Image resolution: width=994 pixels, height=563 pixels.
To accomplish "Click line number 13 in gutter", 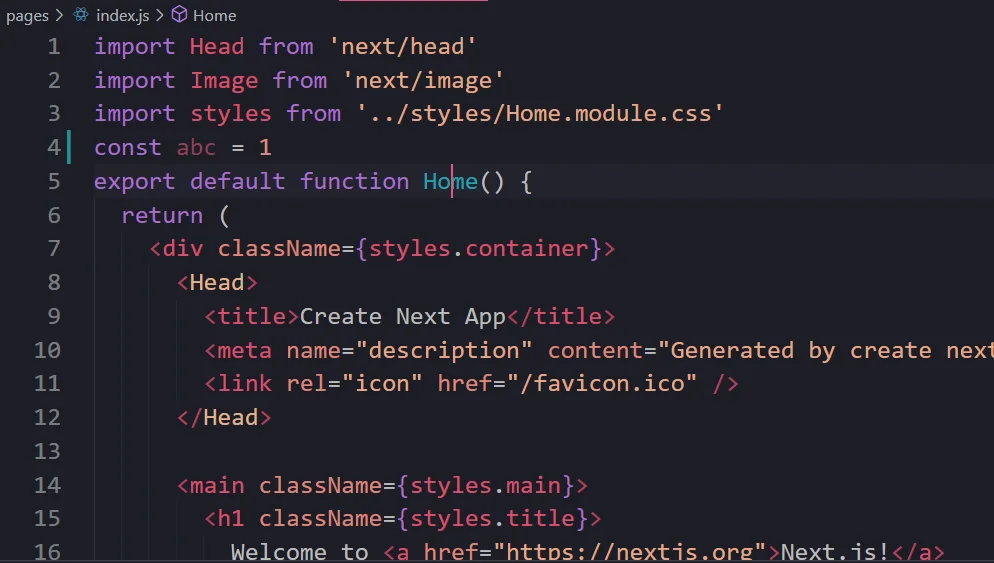I will 47,451.
